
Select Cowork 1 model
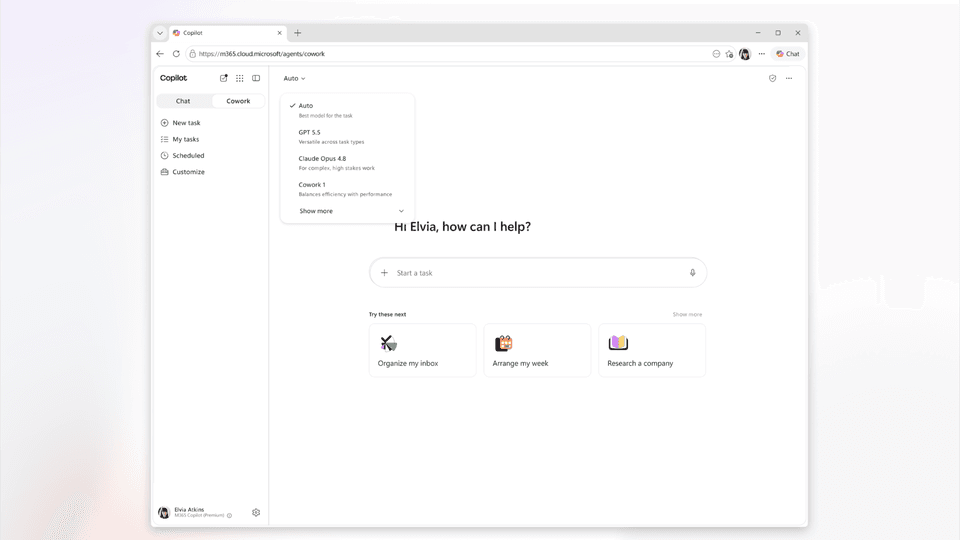point(347,189)
